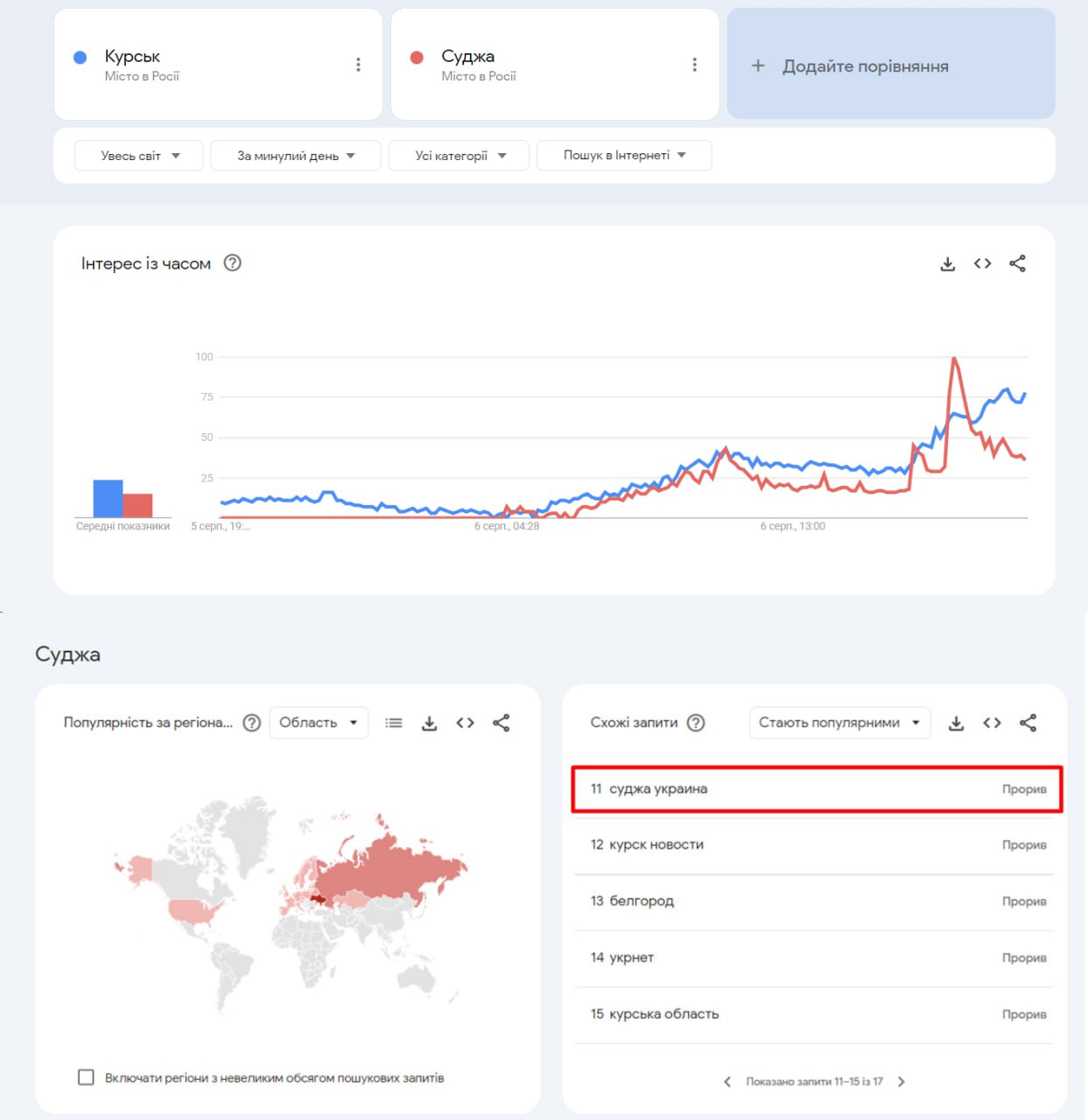Screen dimensions: 1088x1120
Task: Share the Інтерес із часом chart
Action: pos(1017,263)
